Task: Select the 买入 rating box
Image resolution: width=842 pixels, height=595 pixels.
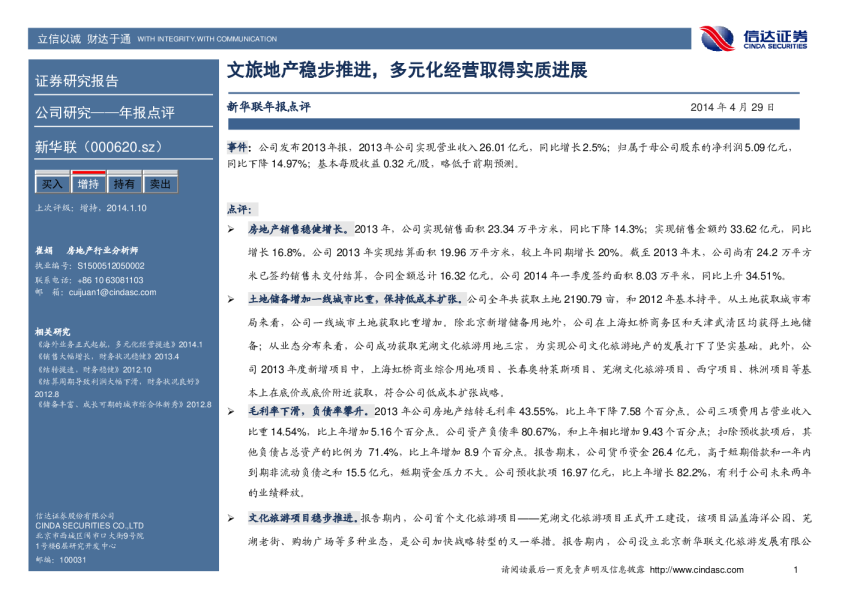Action: [x=51, y=184]
